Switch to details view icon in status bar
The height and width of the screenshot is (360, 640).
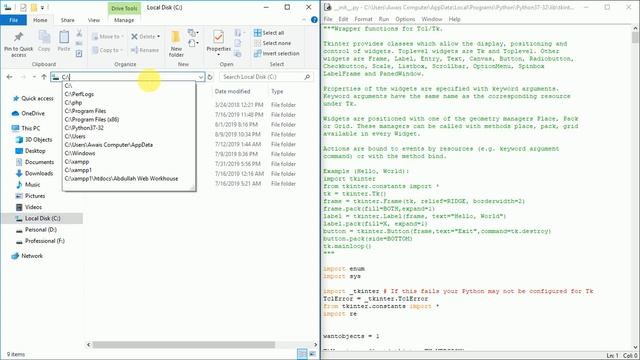302,354
